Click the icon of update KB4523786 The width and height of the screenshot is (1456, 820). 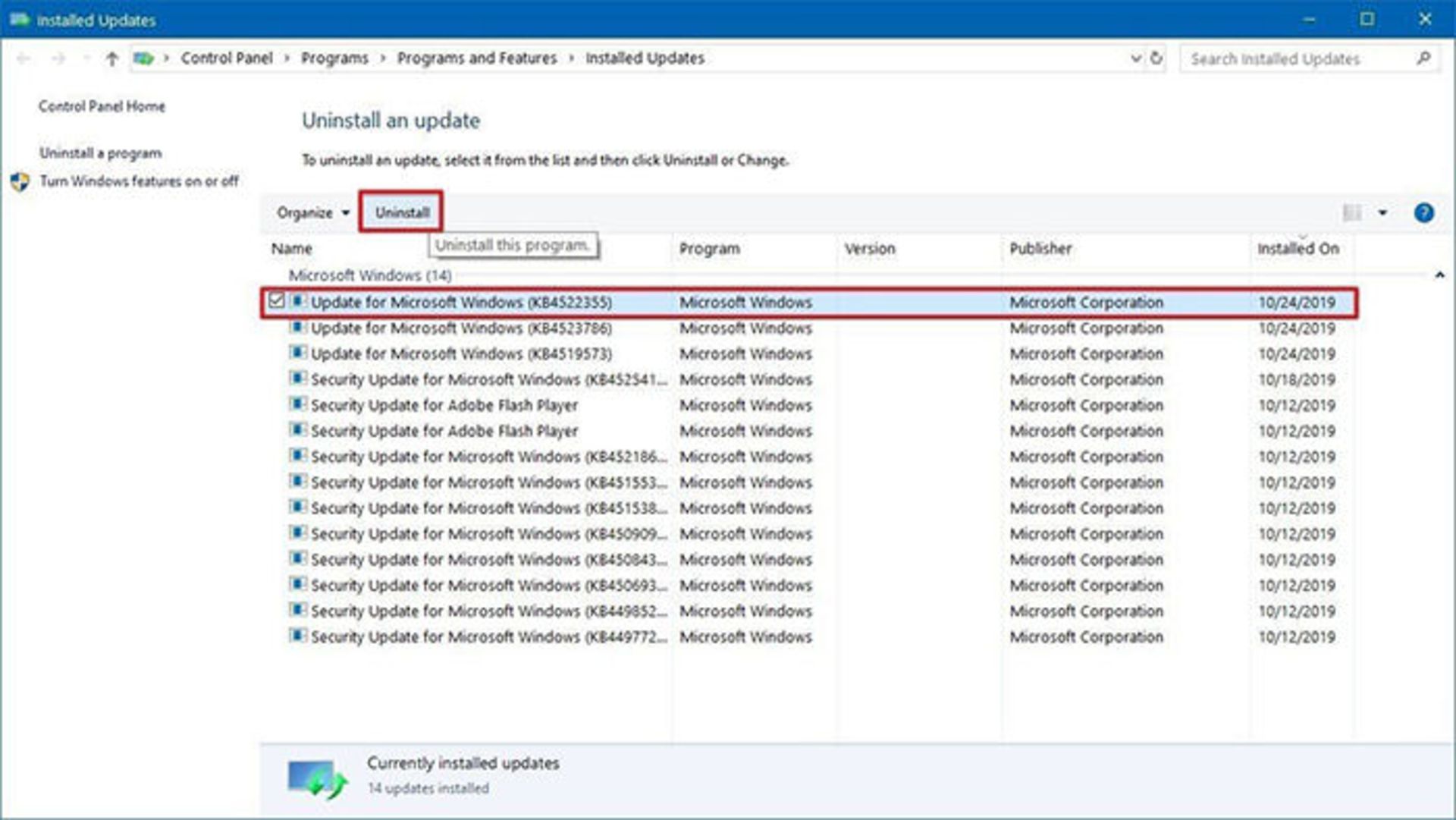298,328
